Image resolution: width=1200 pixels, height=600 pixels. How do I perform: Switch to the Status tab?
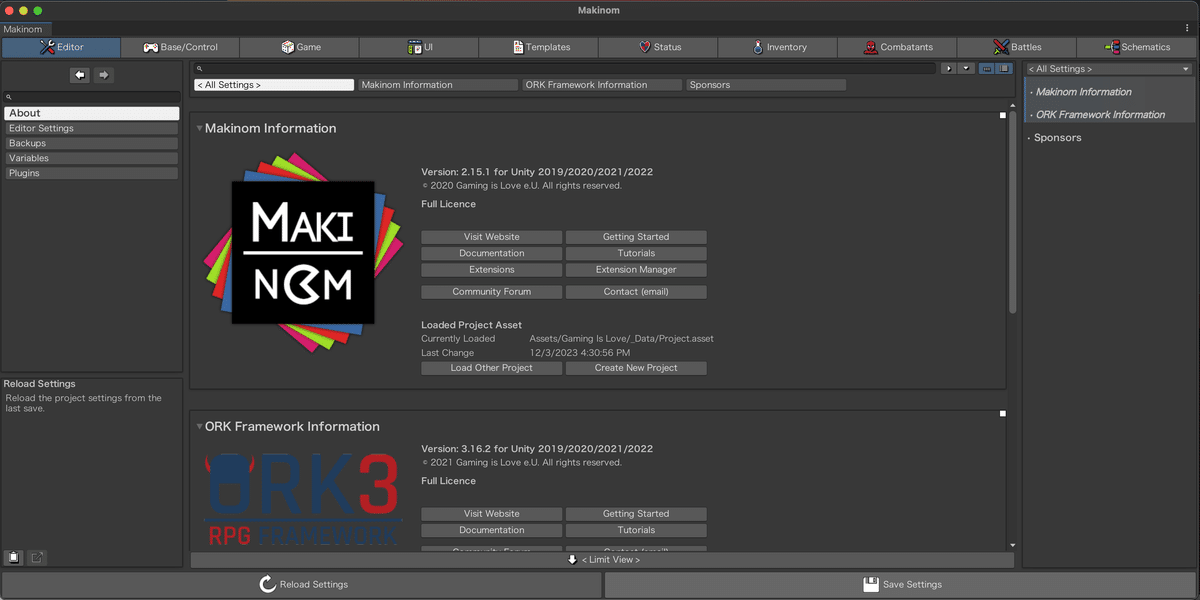click(658, 47)
